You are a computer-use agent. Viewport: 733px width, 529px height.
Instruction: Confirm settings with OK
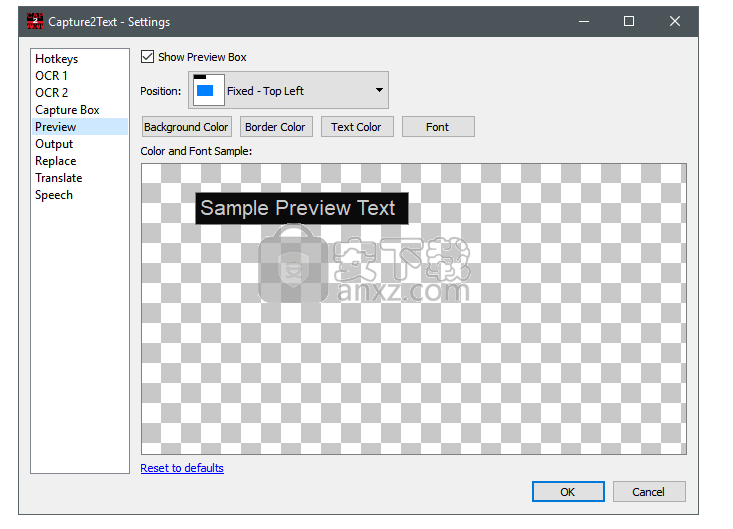(568, 492)
